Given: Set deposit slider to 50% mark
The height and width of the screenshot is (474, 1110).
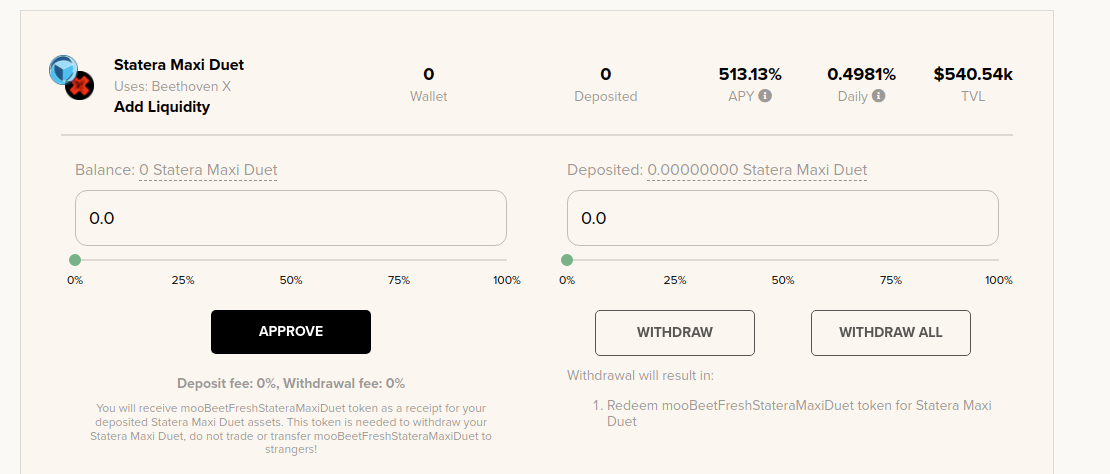Looking at the screenshot, I should coord(291,260).
